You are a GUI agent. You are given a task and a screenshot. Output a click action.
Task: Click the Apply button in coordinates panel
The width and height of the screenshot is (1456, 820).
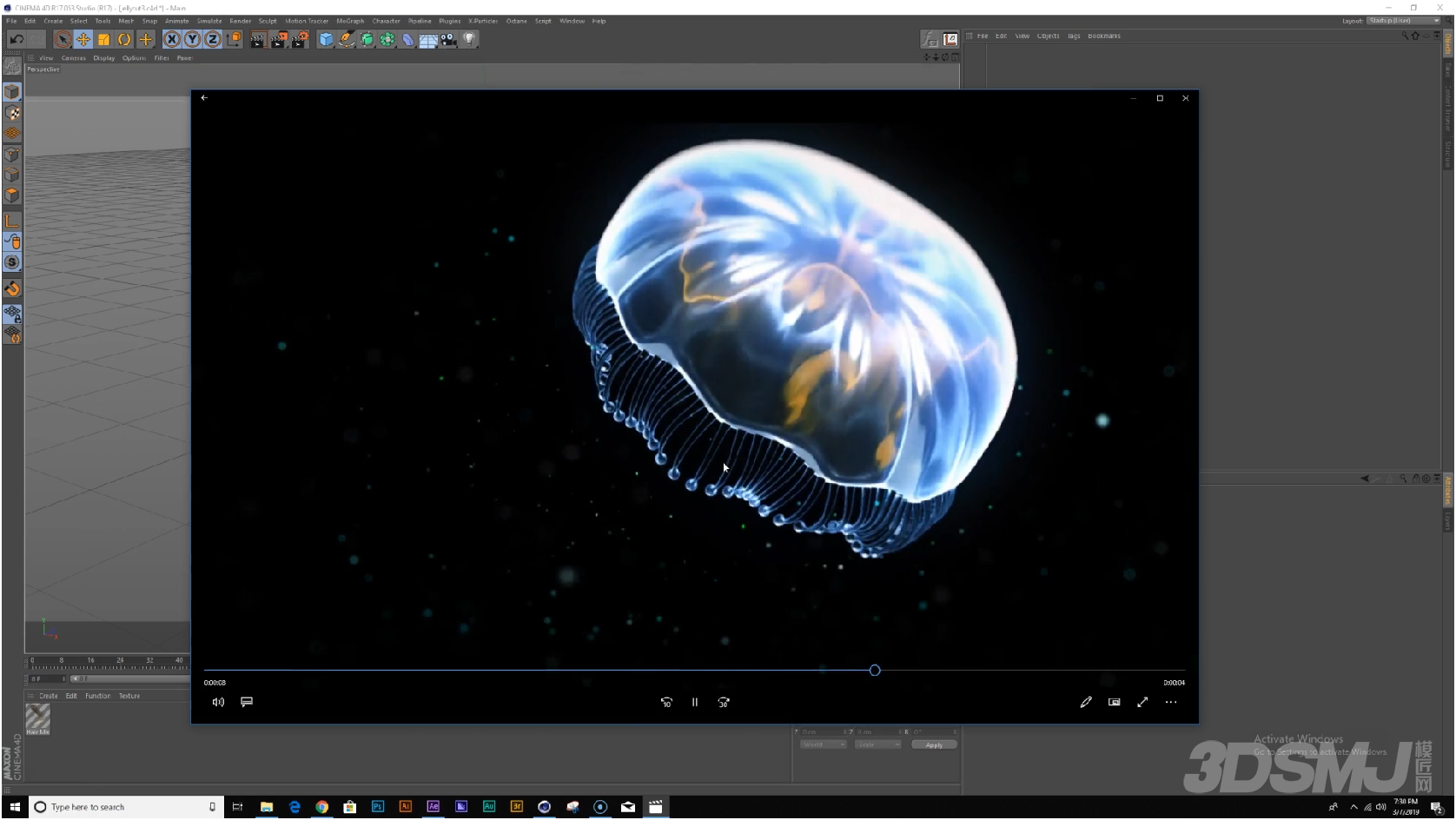(934, 744)
